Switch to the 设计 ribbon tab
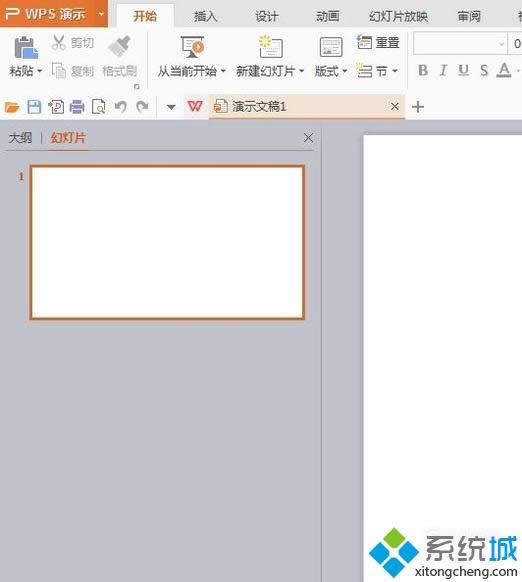 [x=267, y=16]
